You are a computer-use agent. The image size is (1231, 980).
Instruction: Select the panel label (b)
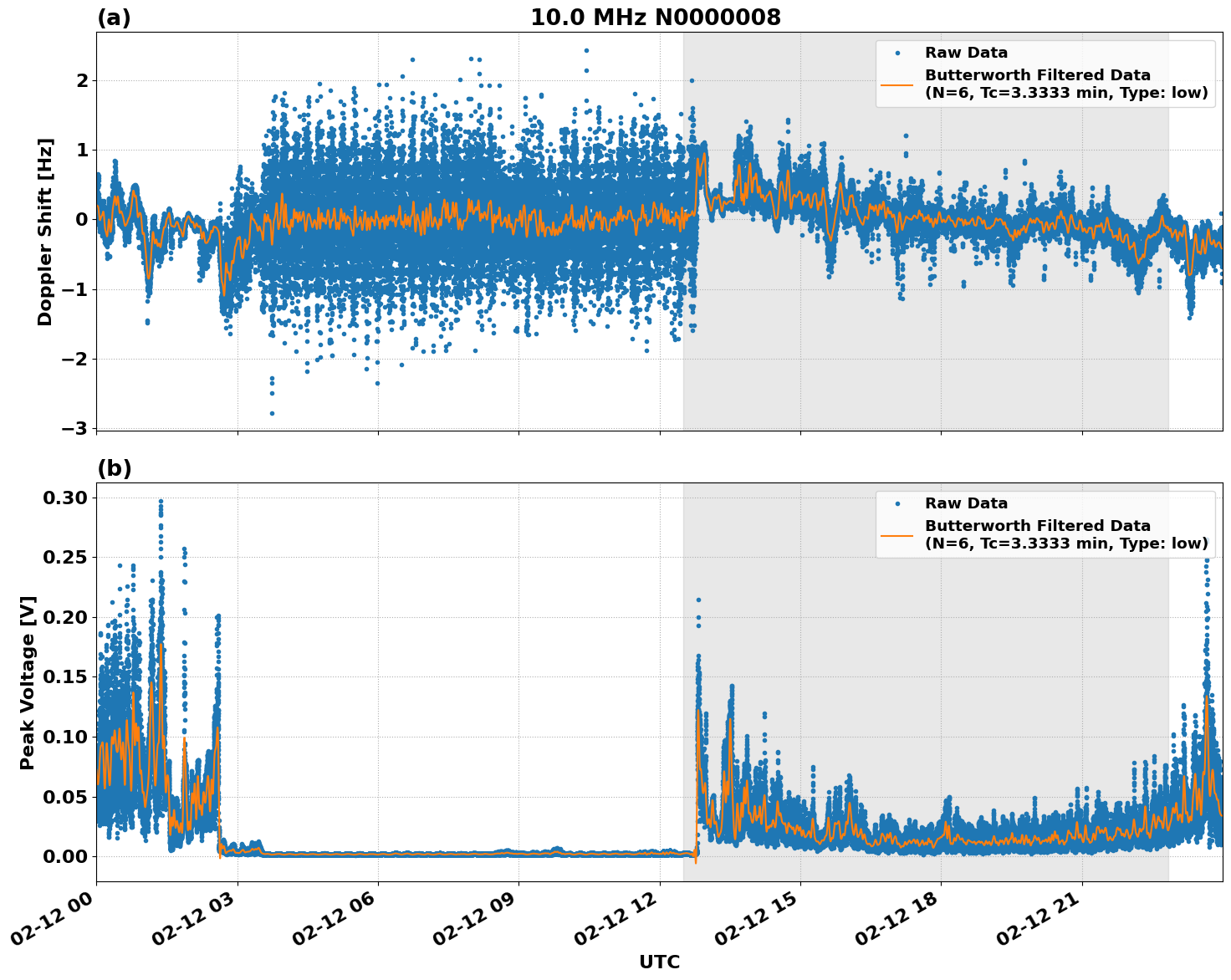pos(115,468)
